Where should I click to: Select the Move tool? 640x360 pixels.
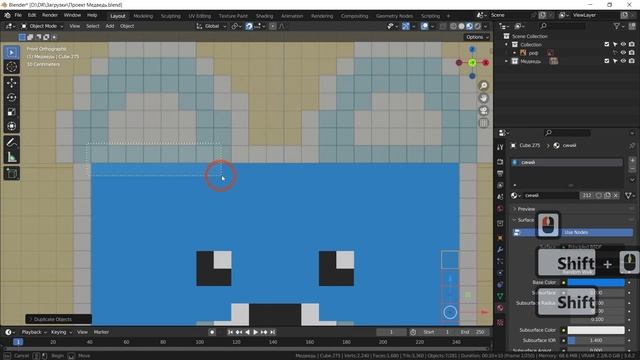click(x=11, y=83)
